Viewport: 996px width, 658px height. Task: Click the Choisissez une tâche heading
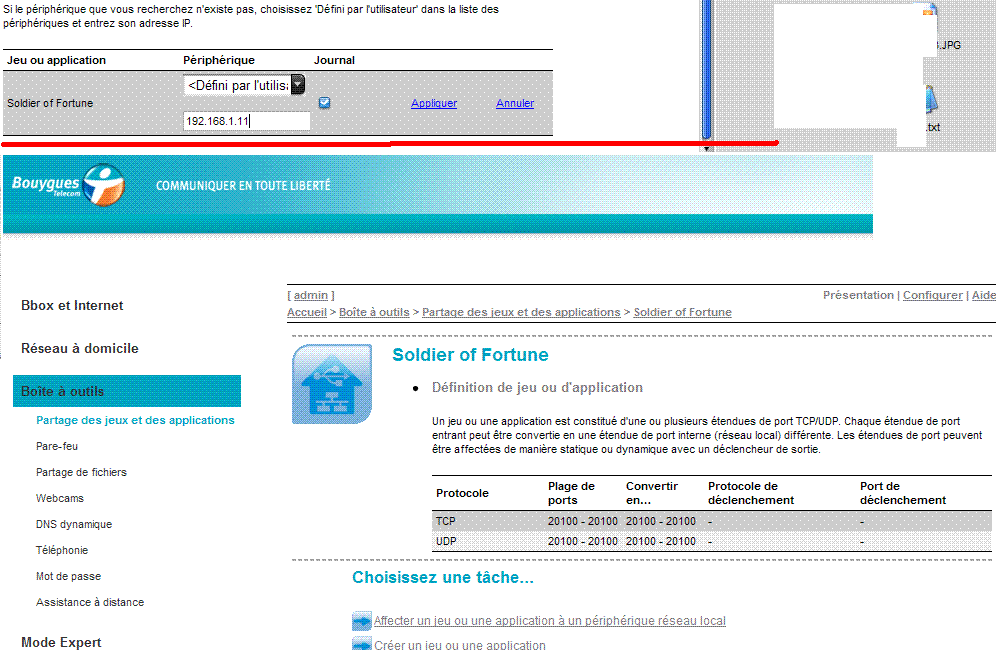pos(443,577)
